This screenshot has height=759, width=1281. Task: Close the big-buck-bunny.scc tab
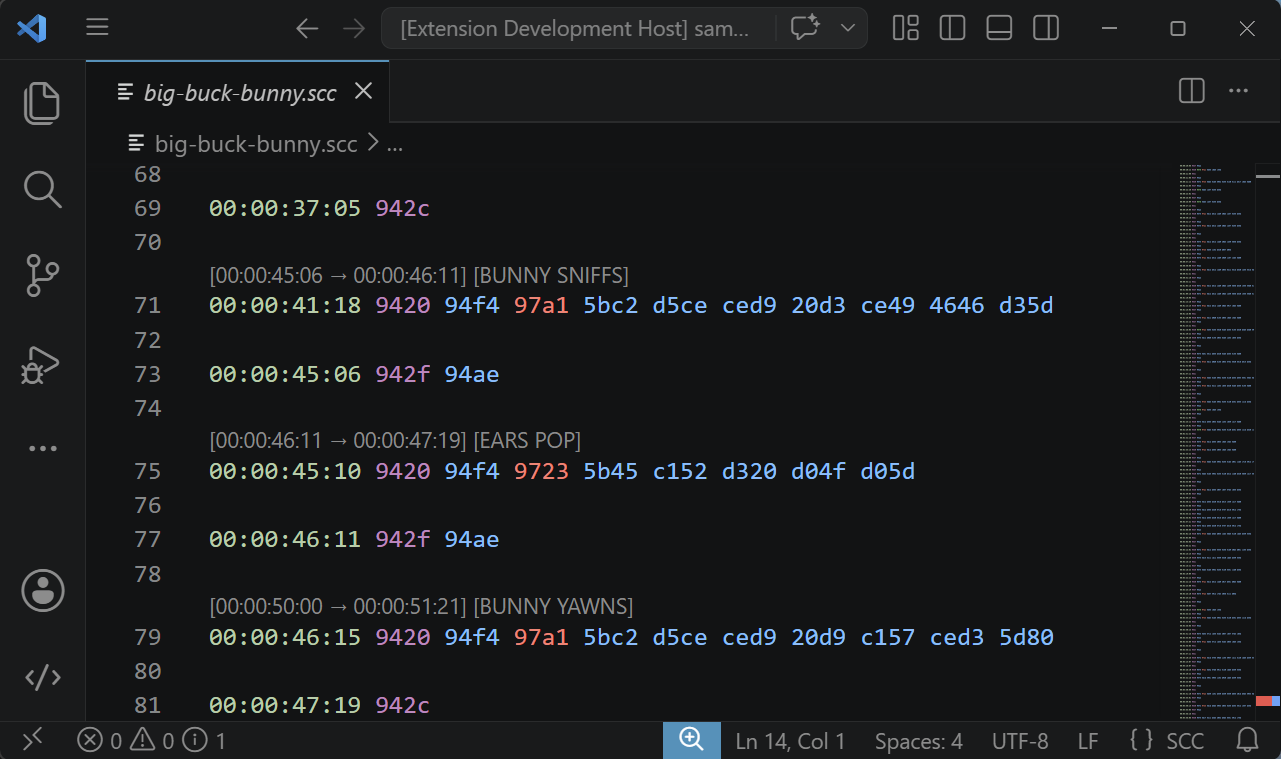364,91
